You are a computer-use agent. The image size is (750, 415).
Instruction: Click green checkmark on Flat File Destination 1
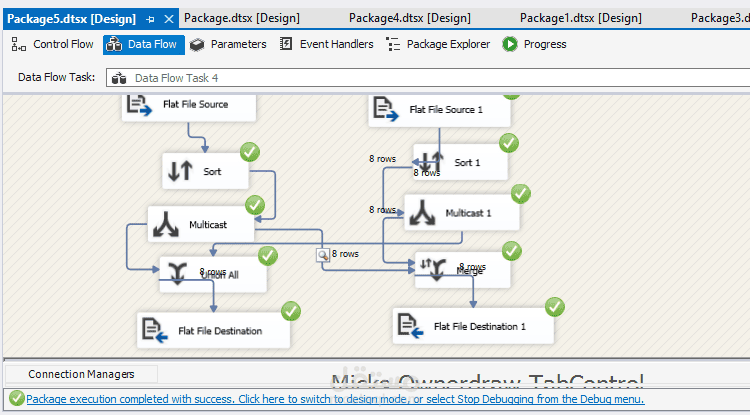[x=555, y=307]
